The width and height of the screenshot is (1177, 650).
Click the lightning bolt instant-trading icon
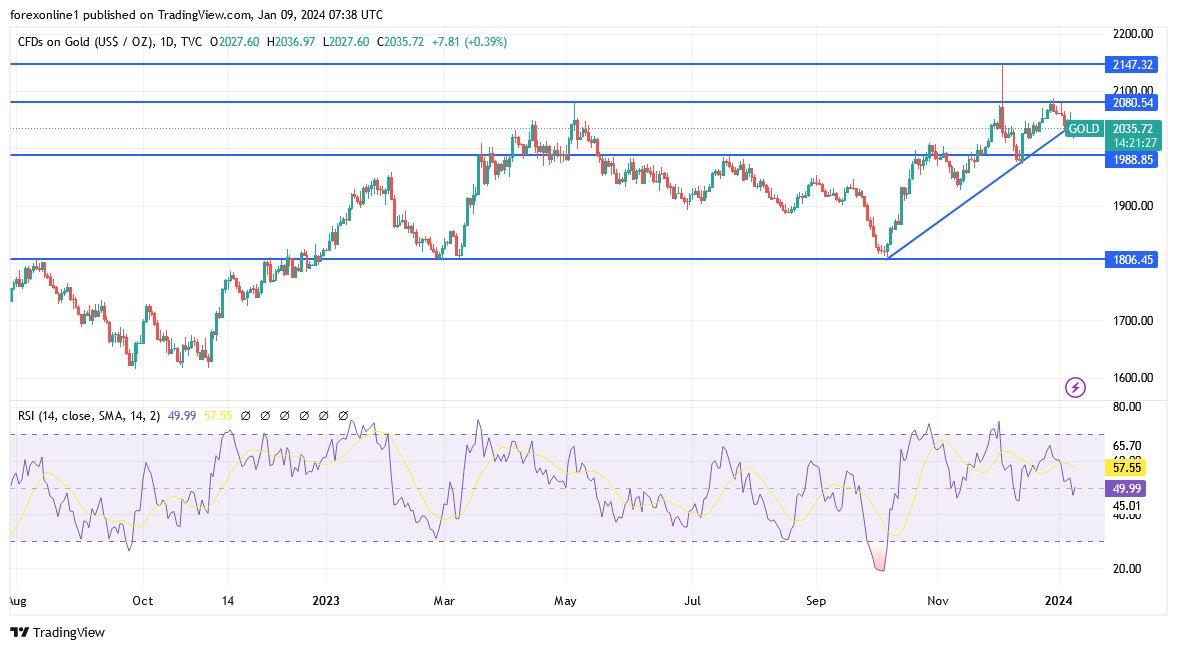click(x=1075, y=387)
